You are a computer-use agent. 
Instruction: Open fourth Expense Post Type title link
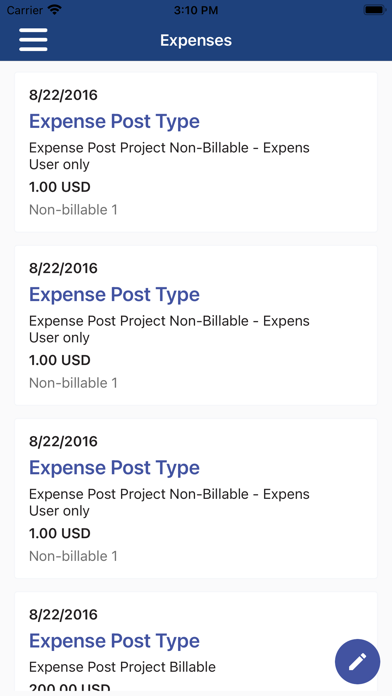115,641
